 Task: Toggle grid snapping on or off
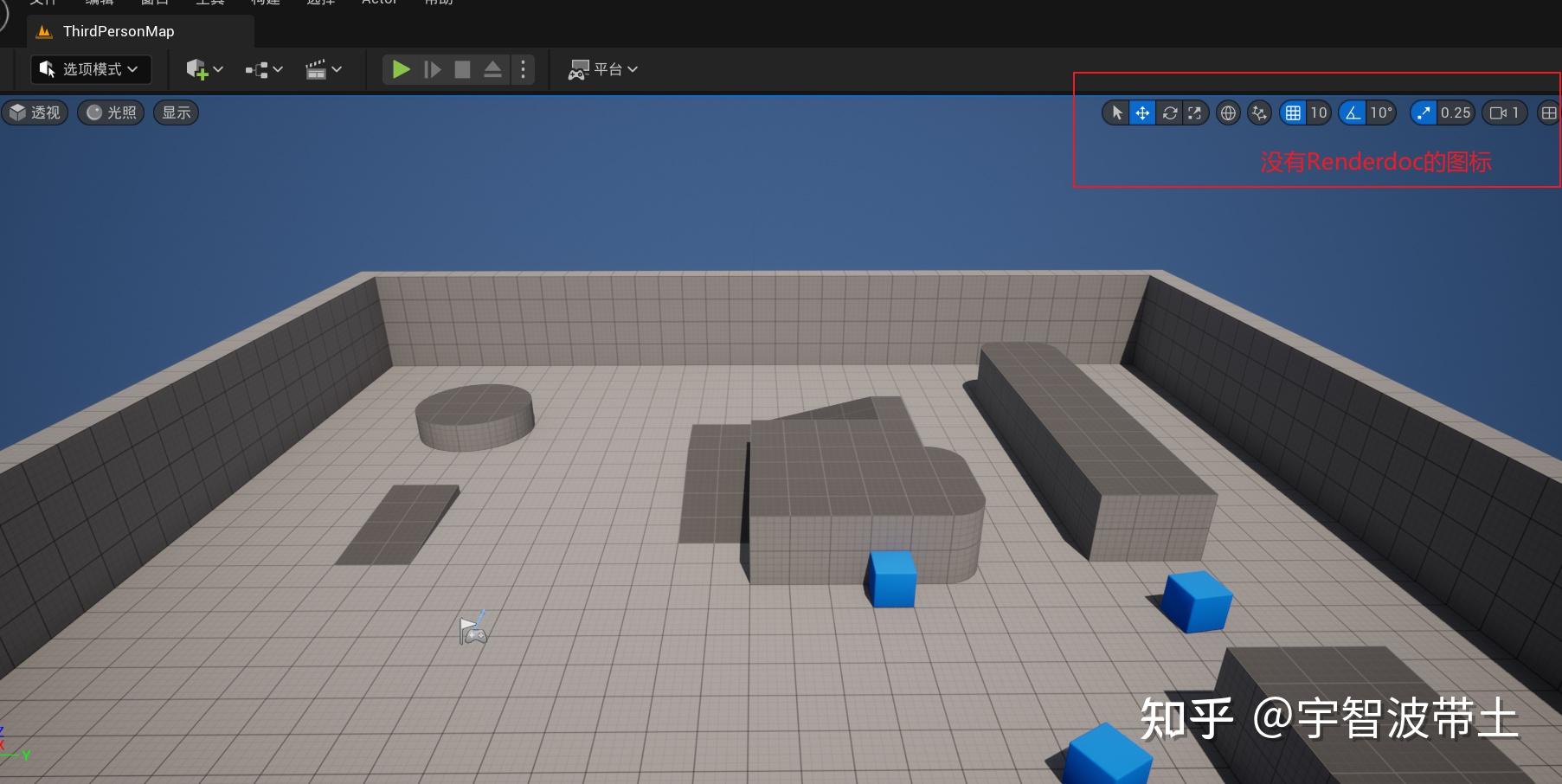coord(1292,112)
